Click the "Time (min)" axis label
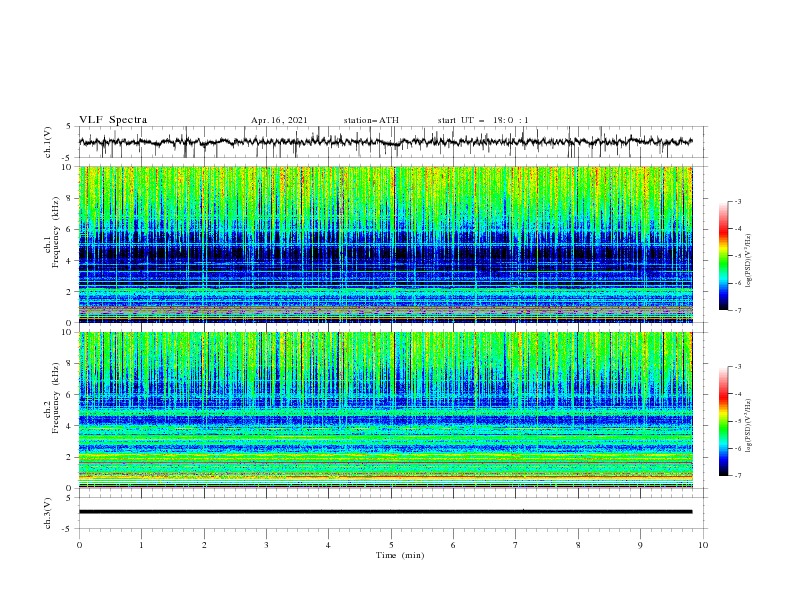Screen dimensions: 792x612 pyautogui.click(x=400, y=555)
